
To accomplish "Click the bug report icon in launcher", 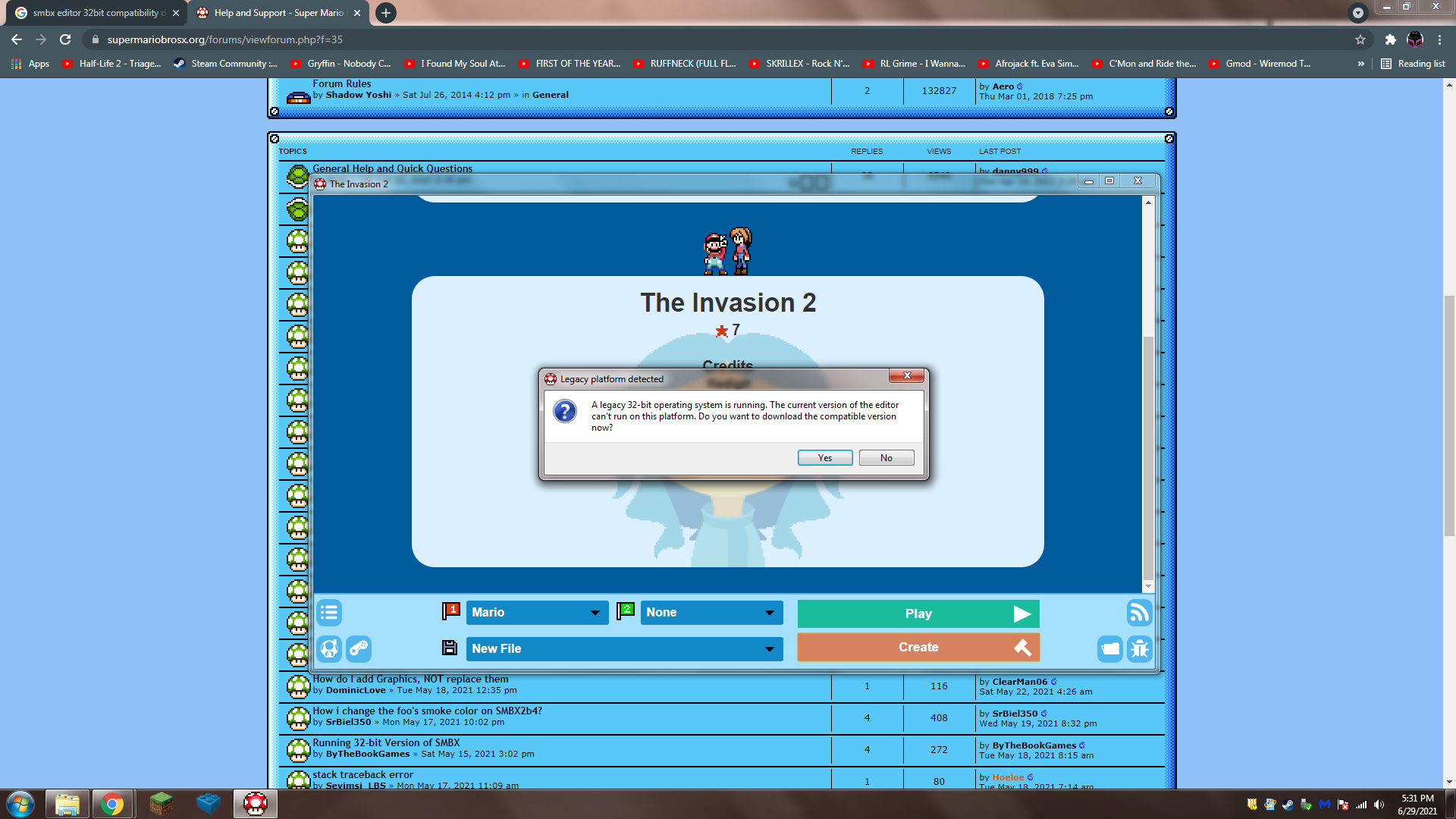I will [x=1139, y=649].
